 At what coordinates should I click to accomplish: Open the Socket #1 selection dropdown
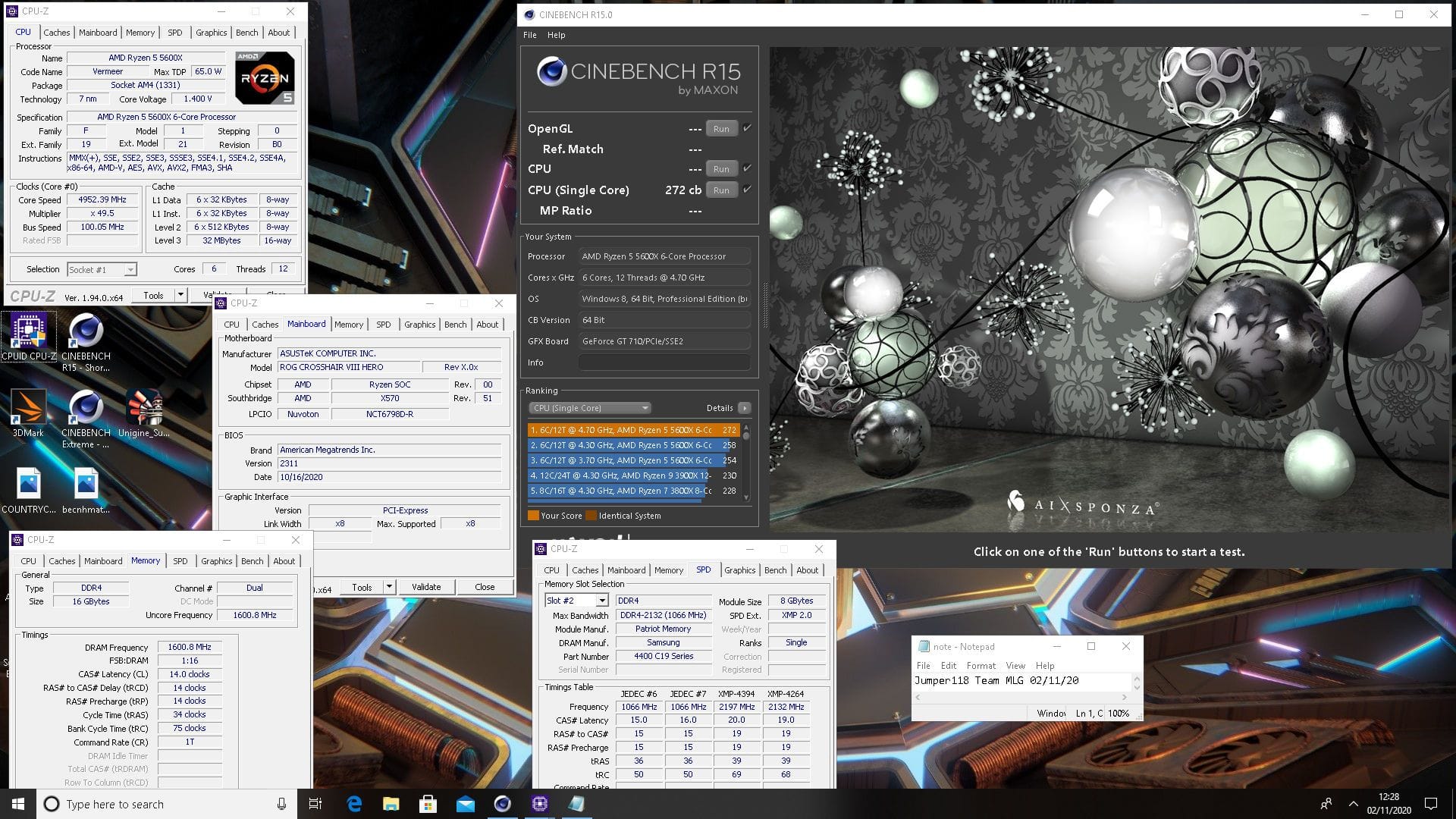point(102,269)
